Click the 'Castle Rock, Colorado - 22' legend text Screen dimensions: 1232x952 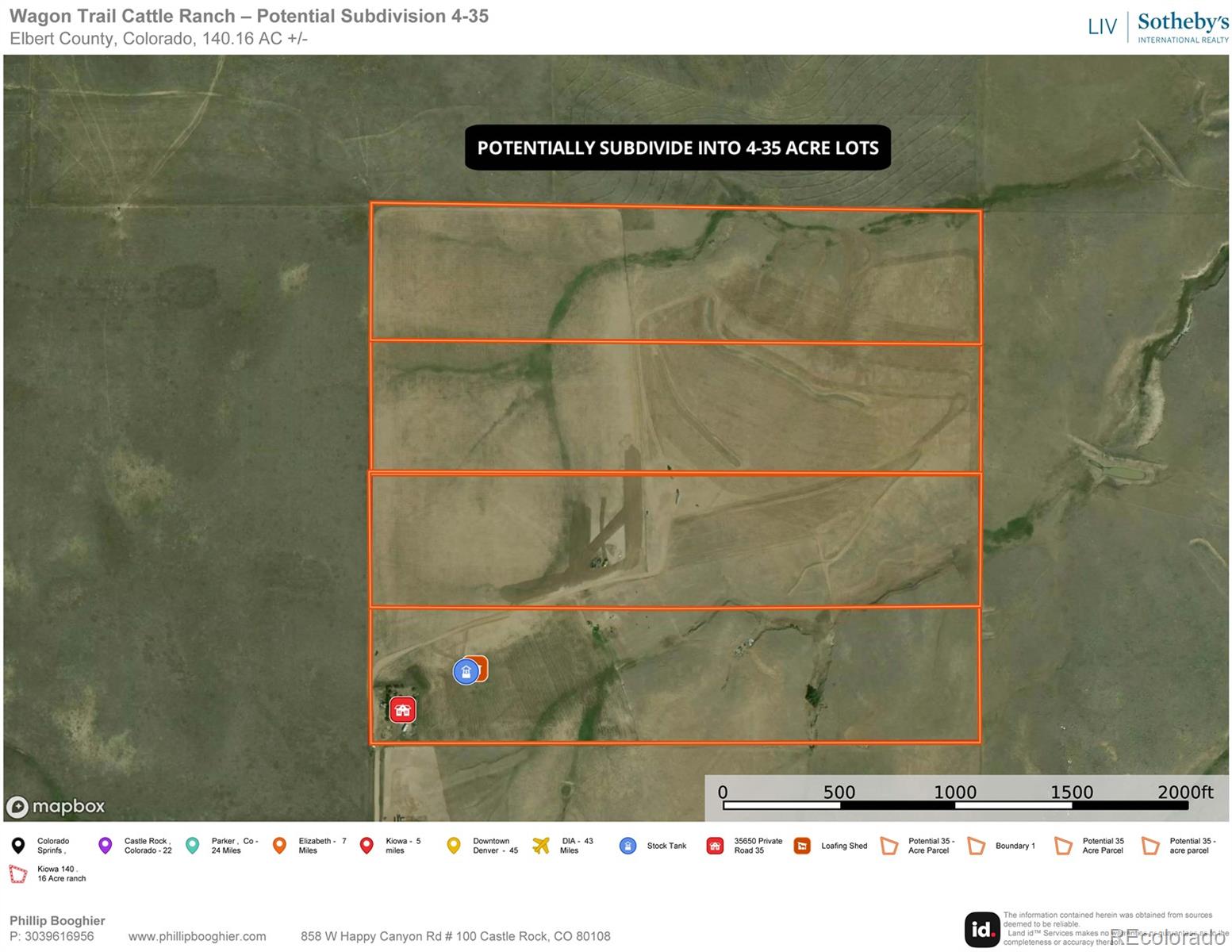pos(148,846)
